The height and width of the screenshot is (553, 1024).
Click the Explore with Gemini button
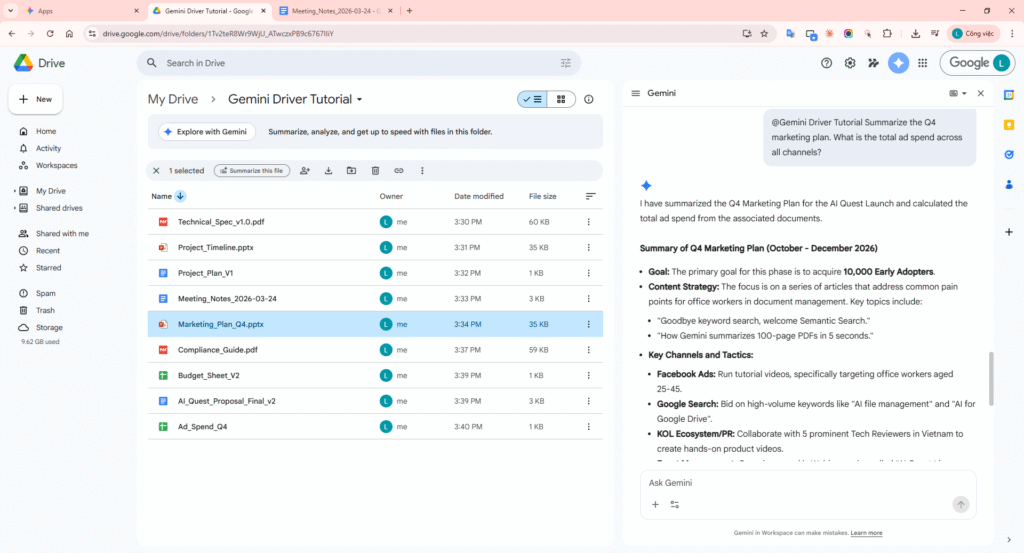(x=207, y=131)
